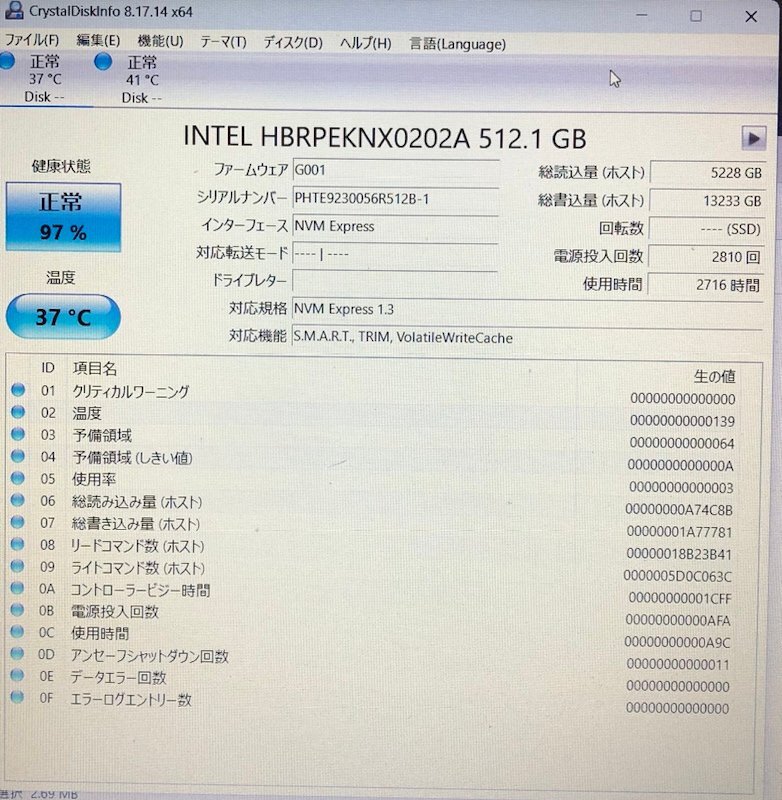Open the ヘルプ(H) menu
This screenshot has height=800, width=782.
[x=366, y=43]
